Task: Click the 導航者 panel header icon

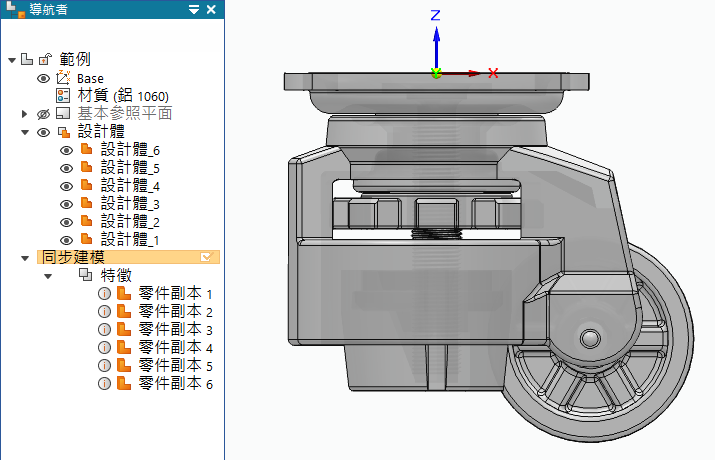Action: 12,9
